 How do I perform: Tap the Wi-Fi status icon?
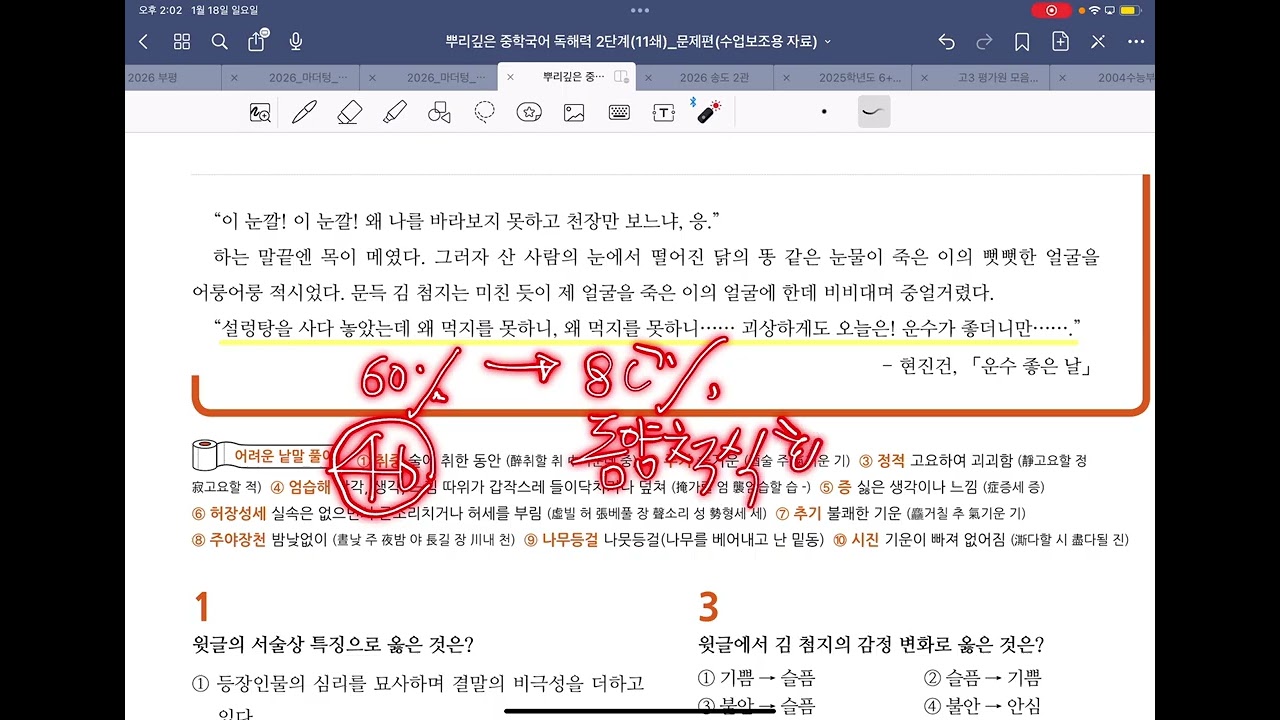point(1094,10)
